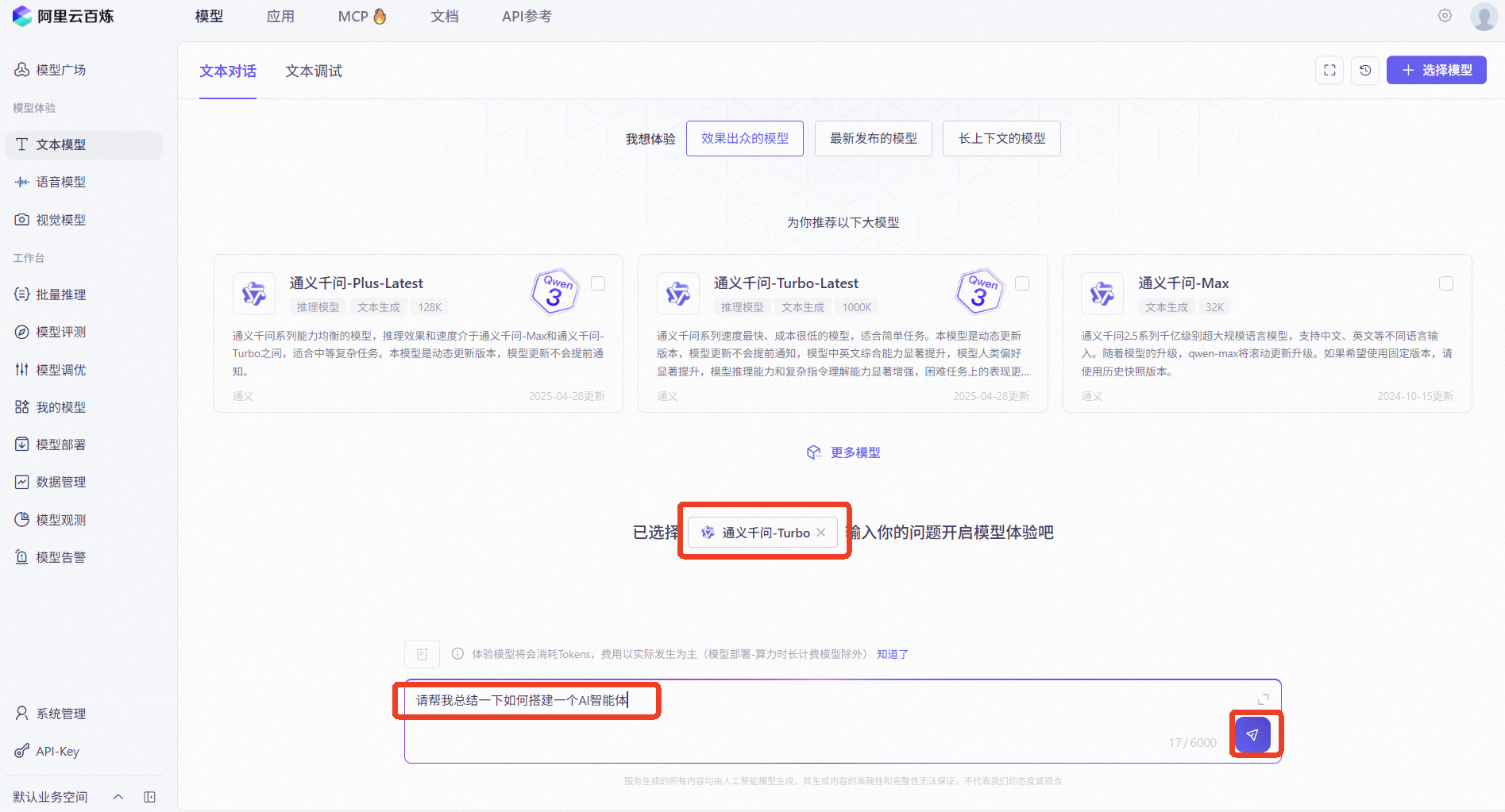The height and width of the screenshot is (812, 1505).
Task: Click the 选择模型 button
Action: tap(1437, 70)
